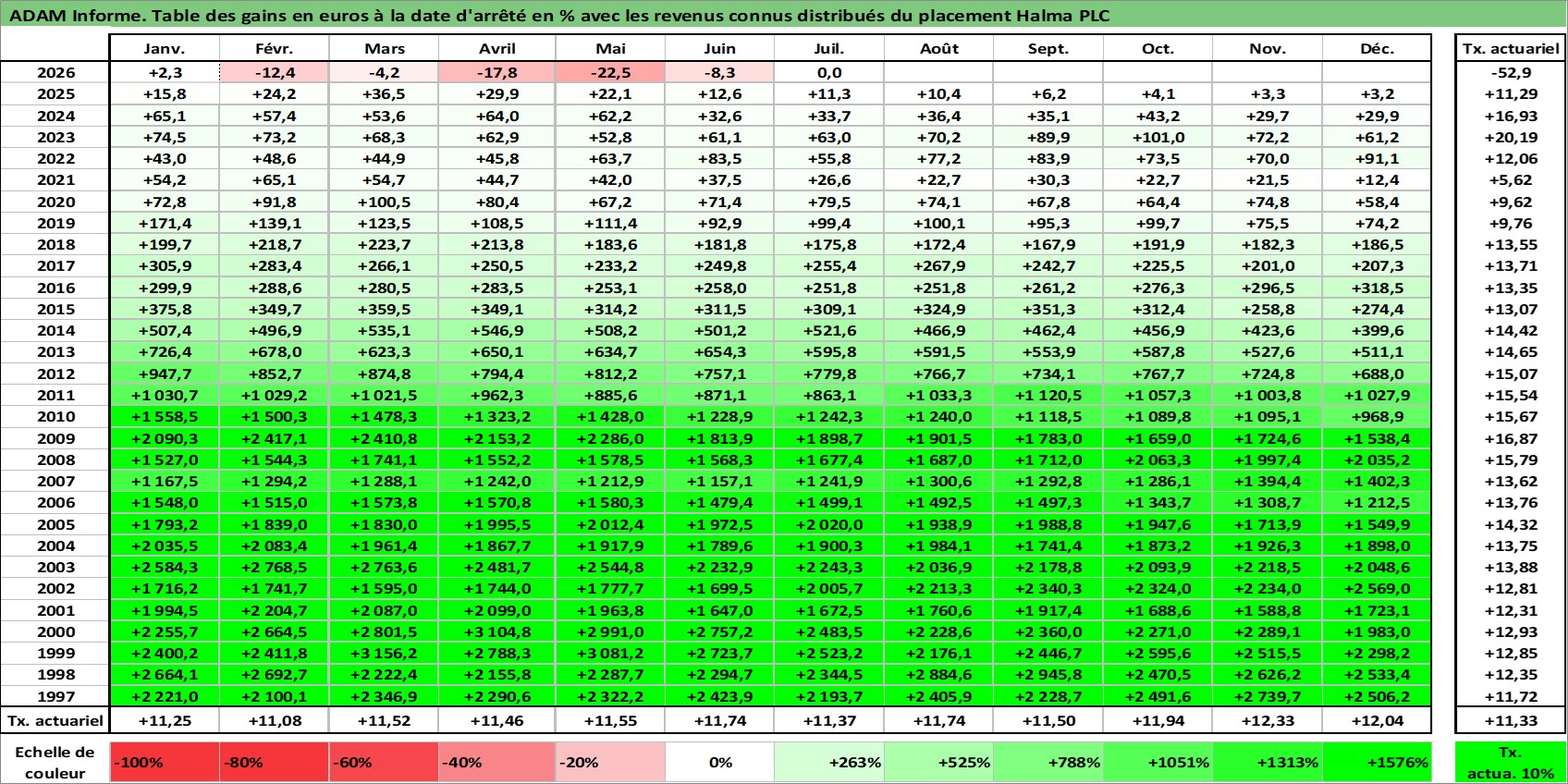Select the 2020 row label

[55, 202]
